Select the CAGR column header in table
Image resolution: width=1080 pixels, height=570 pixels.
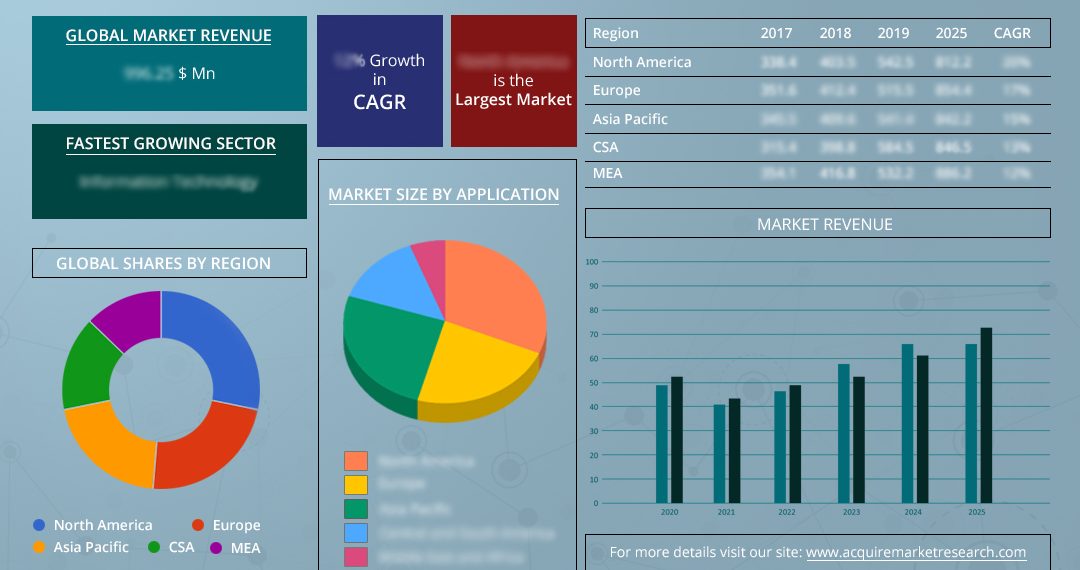click(x=1011, y=33)
